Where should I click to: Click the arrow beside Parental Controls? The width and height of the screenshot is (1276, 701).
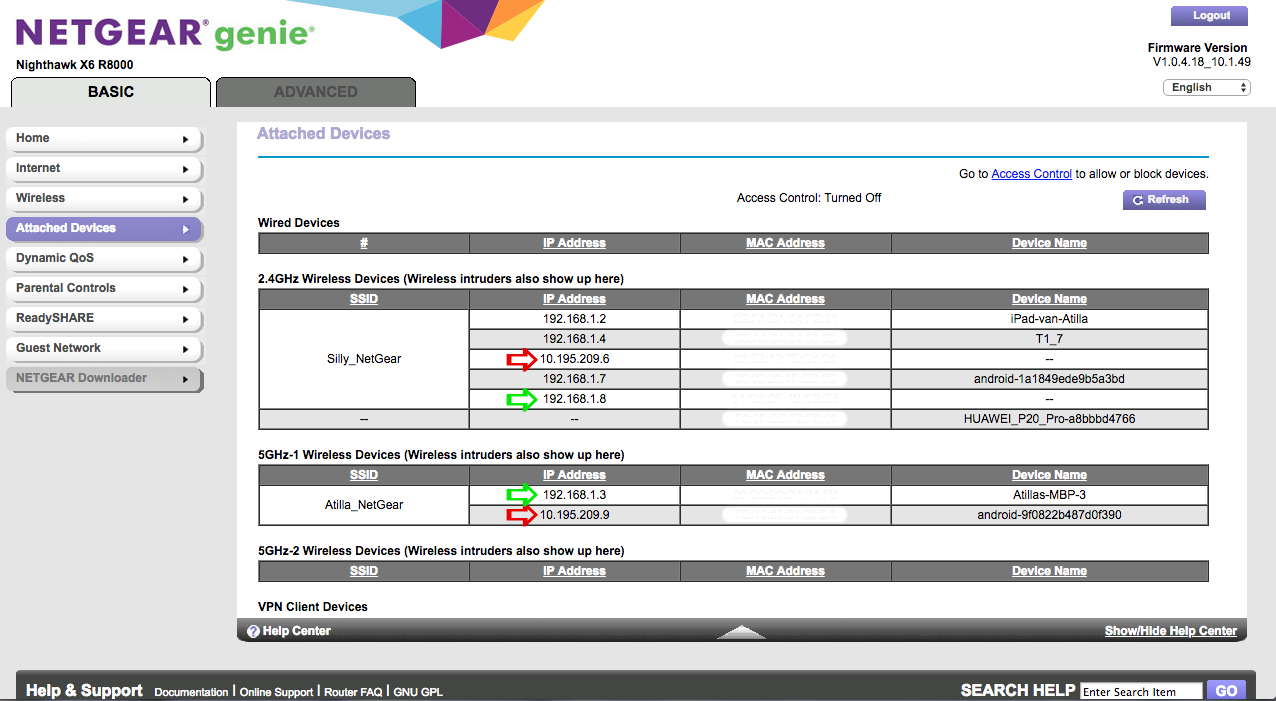coord(185,289)
